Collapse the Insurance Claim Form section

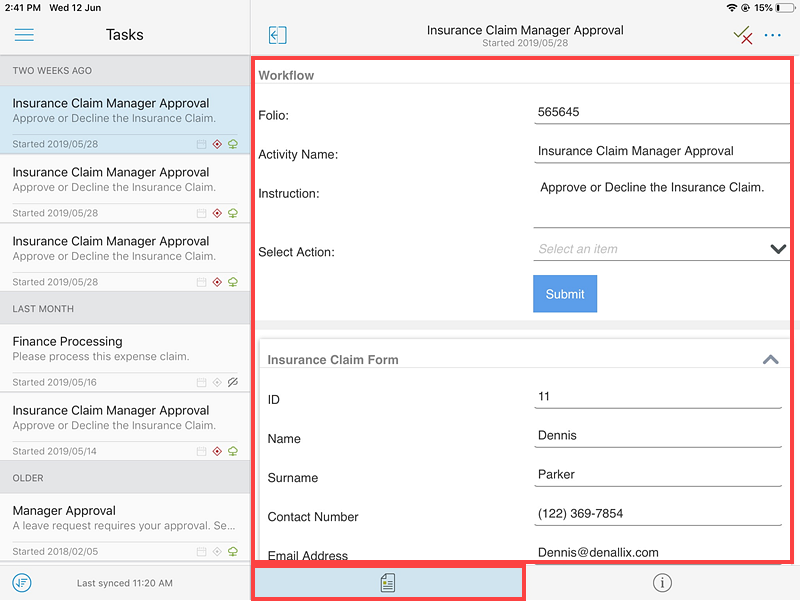[x=770, y=359]
